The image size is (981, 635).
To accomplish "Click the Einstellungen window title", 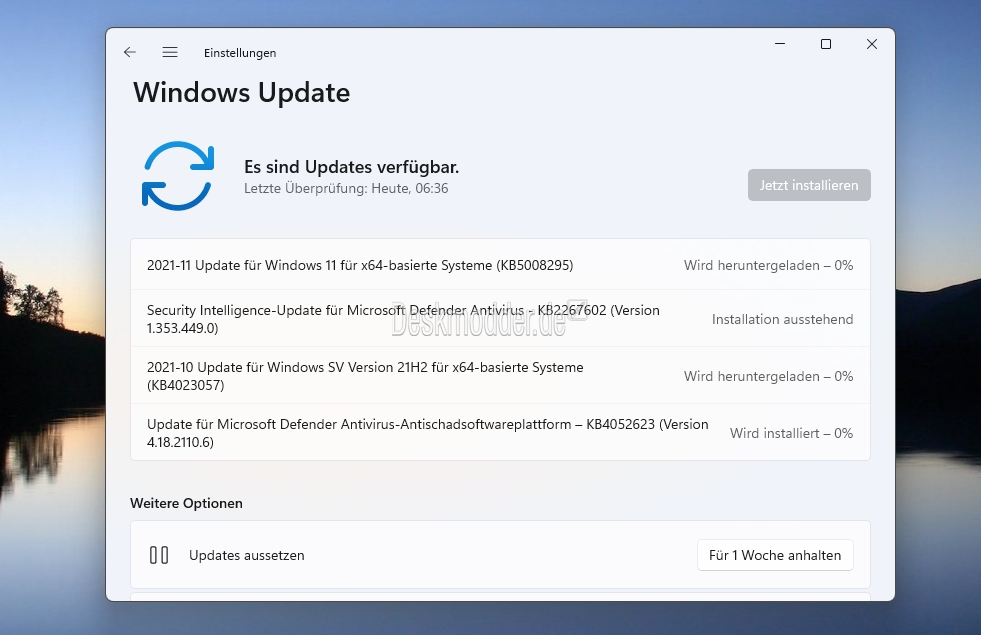I will pyautogui.click(x=240, y=53).
